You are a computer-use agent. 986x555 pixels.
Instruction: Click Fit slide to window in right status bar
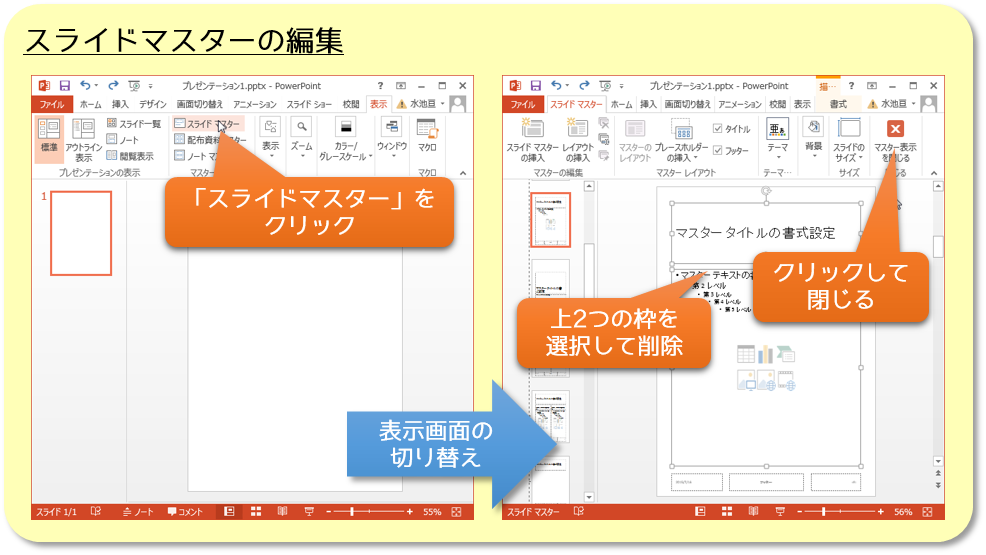click(x=927, y=512)
